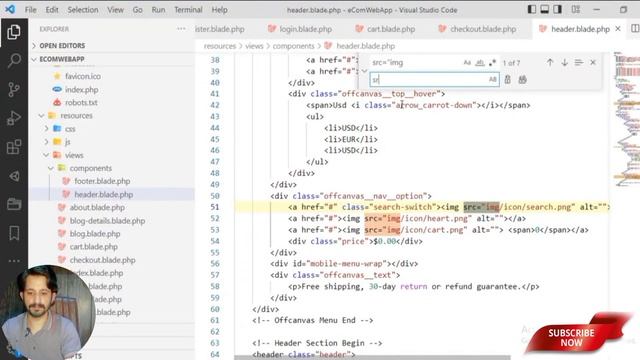Toggle find in selection
The image size is (640, 360).
coord(578,62)
